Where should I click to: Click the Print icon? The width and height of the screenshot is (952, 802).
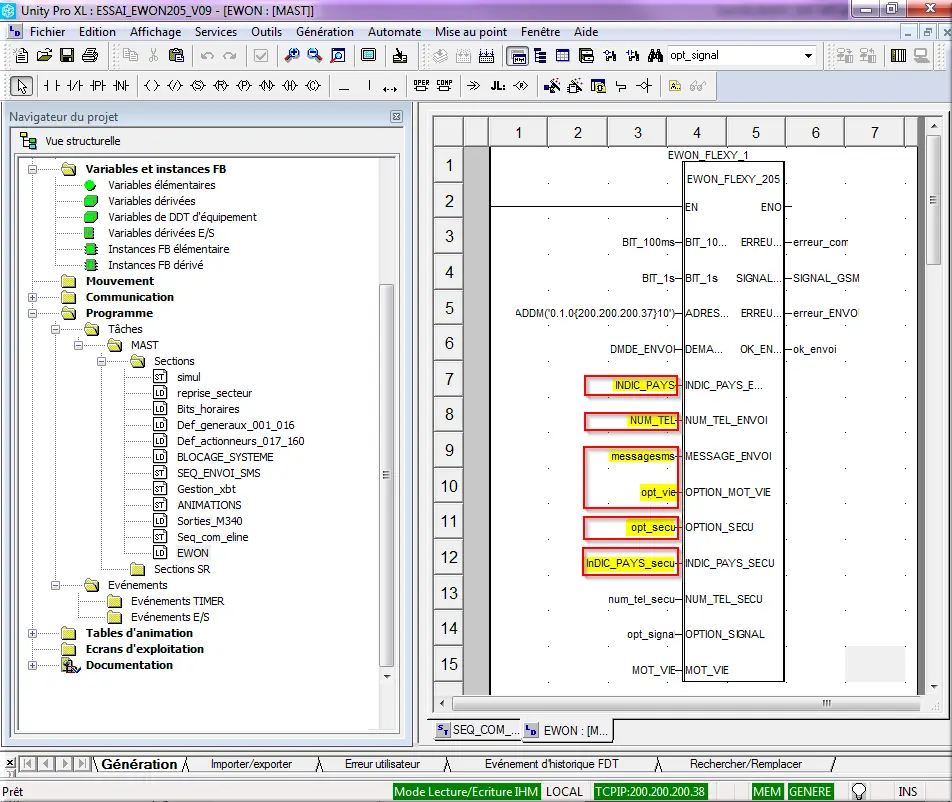click(x=90, y=56)
